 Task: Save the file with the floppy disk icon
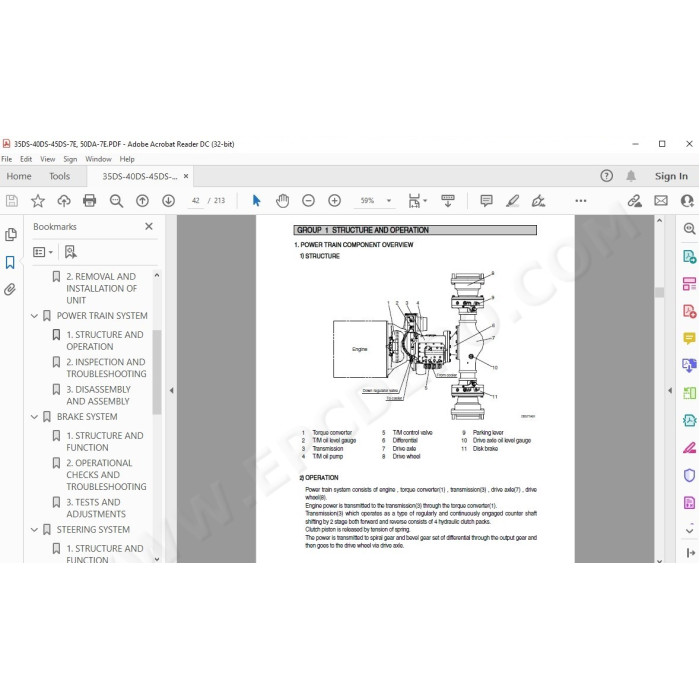12,201
